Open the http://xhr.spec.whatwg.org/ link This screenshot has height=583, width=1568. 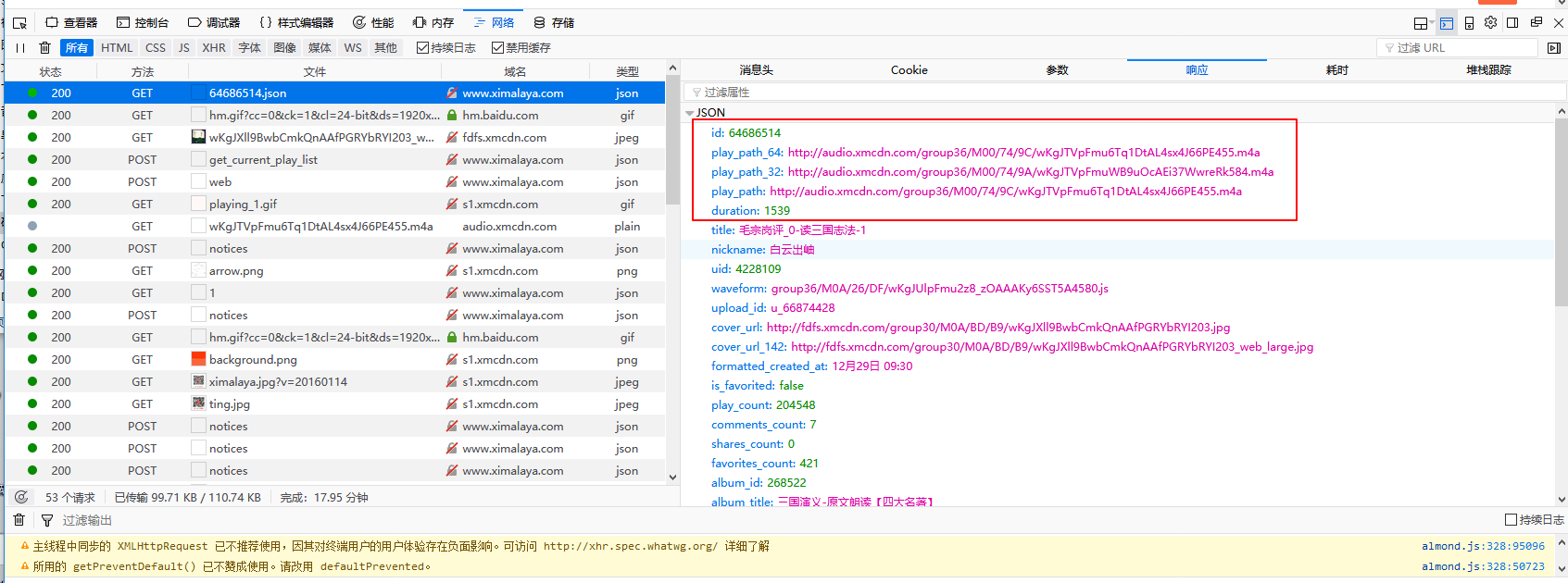point(630,546)
